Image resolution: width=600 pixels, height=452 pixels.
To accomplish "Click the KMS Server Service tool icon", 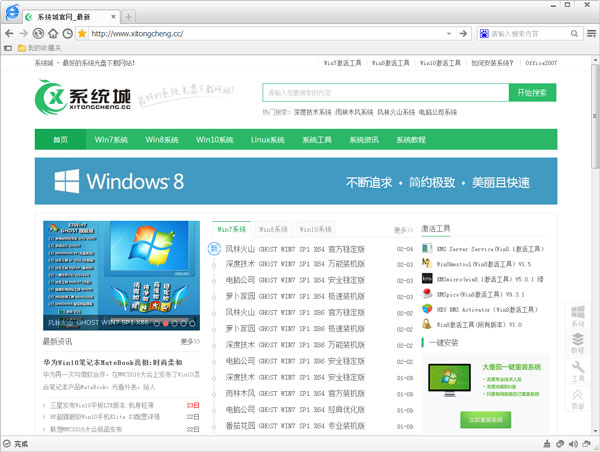I will pyautogui.click(x=427, y=248).
